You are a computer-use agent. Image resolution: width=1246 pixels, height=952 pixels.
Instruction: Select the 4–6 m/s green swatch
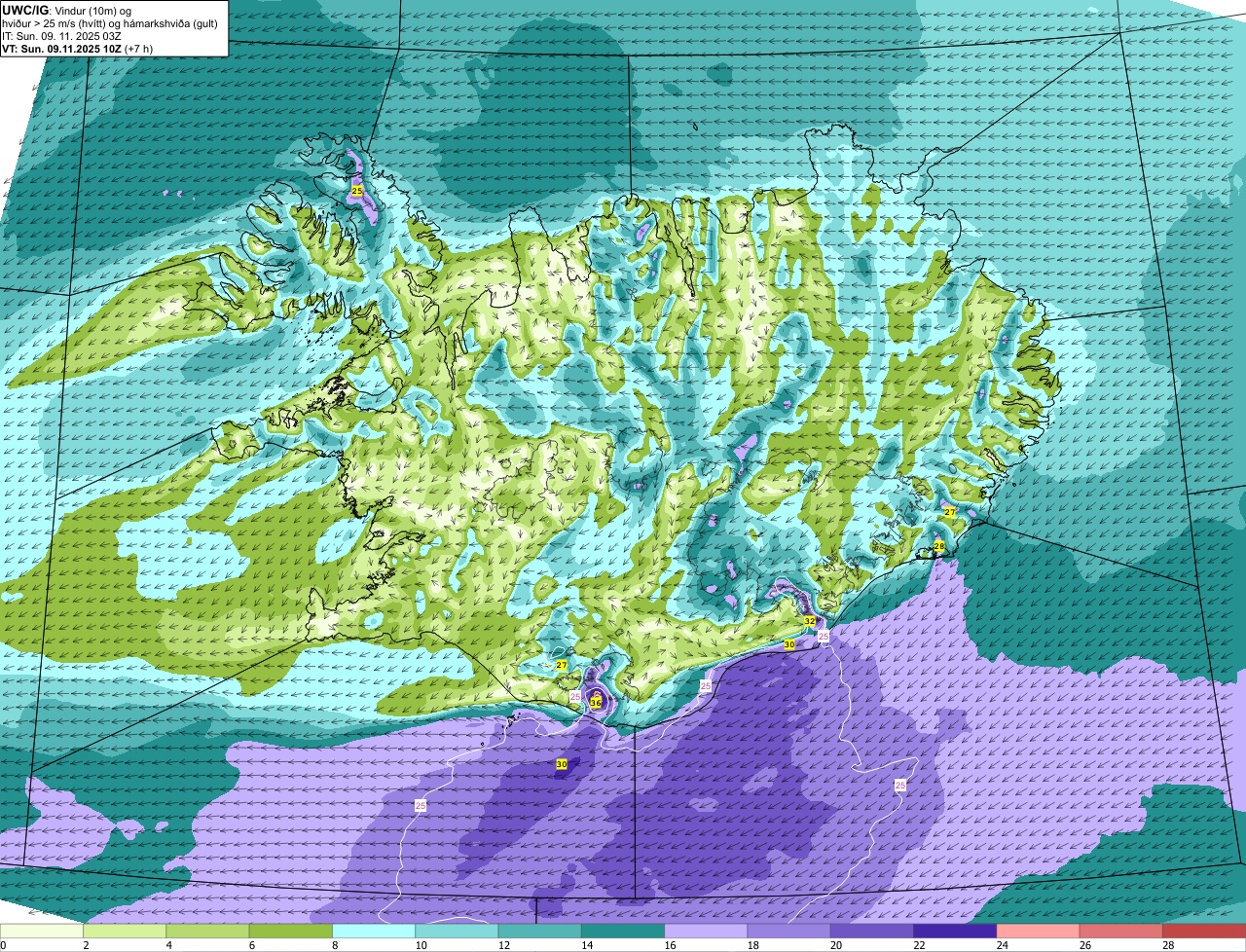point(207,932)
